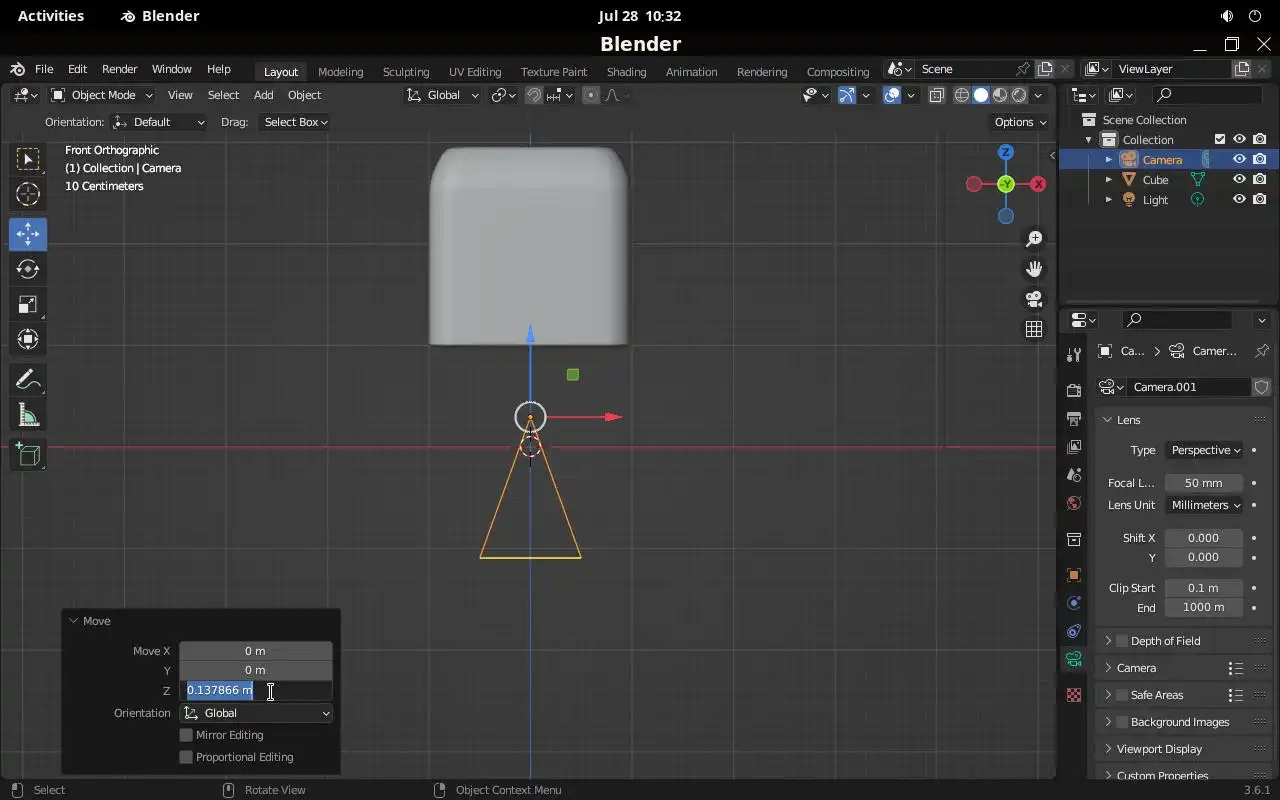Pick the Transform tool

28,339
